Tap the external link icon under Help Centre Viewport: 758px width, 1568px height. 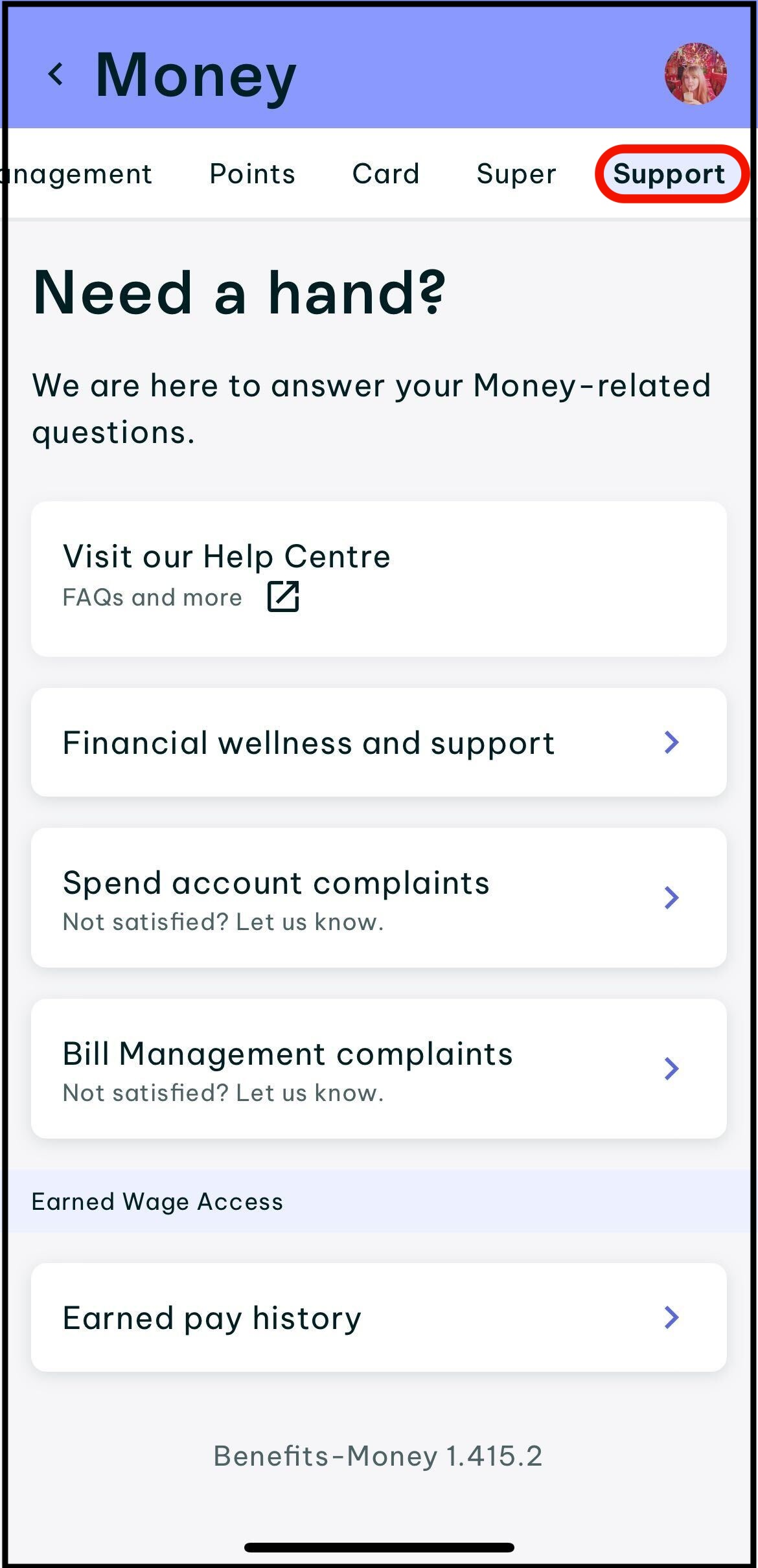(x=283, y=597)
